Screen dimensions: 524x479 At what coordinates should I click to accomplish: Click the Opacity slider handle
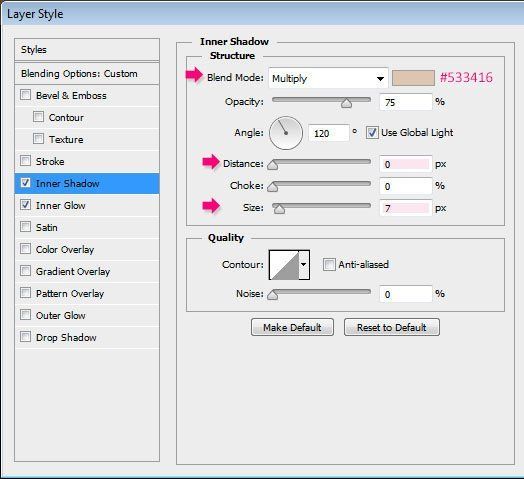click(x=347, y=103)
